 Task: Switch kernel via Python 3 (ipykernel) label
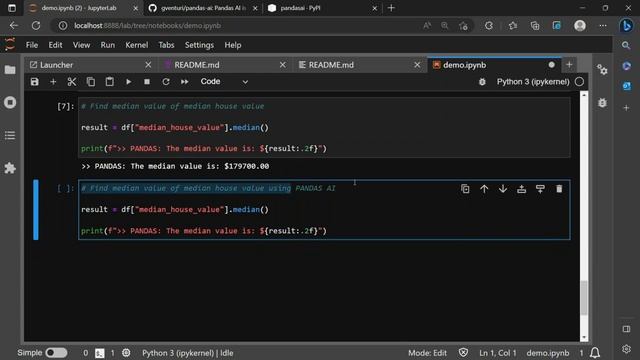[533, 82]
